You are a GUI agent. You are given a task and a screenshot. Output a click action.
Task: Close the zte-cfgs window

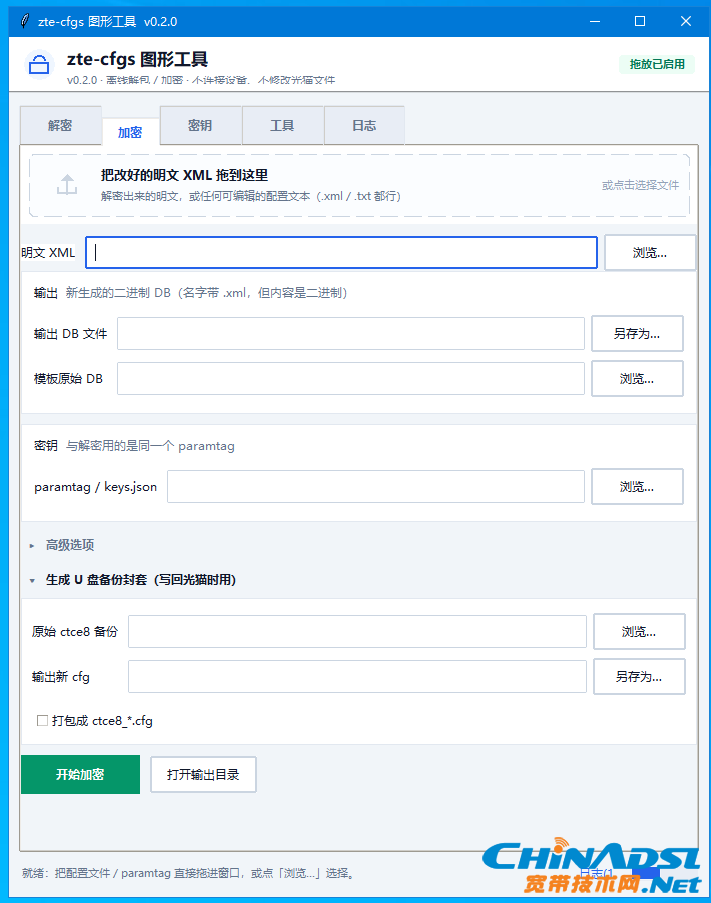point(686,21)
